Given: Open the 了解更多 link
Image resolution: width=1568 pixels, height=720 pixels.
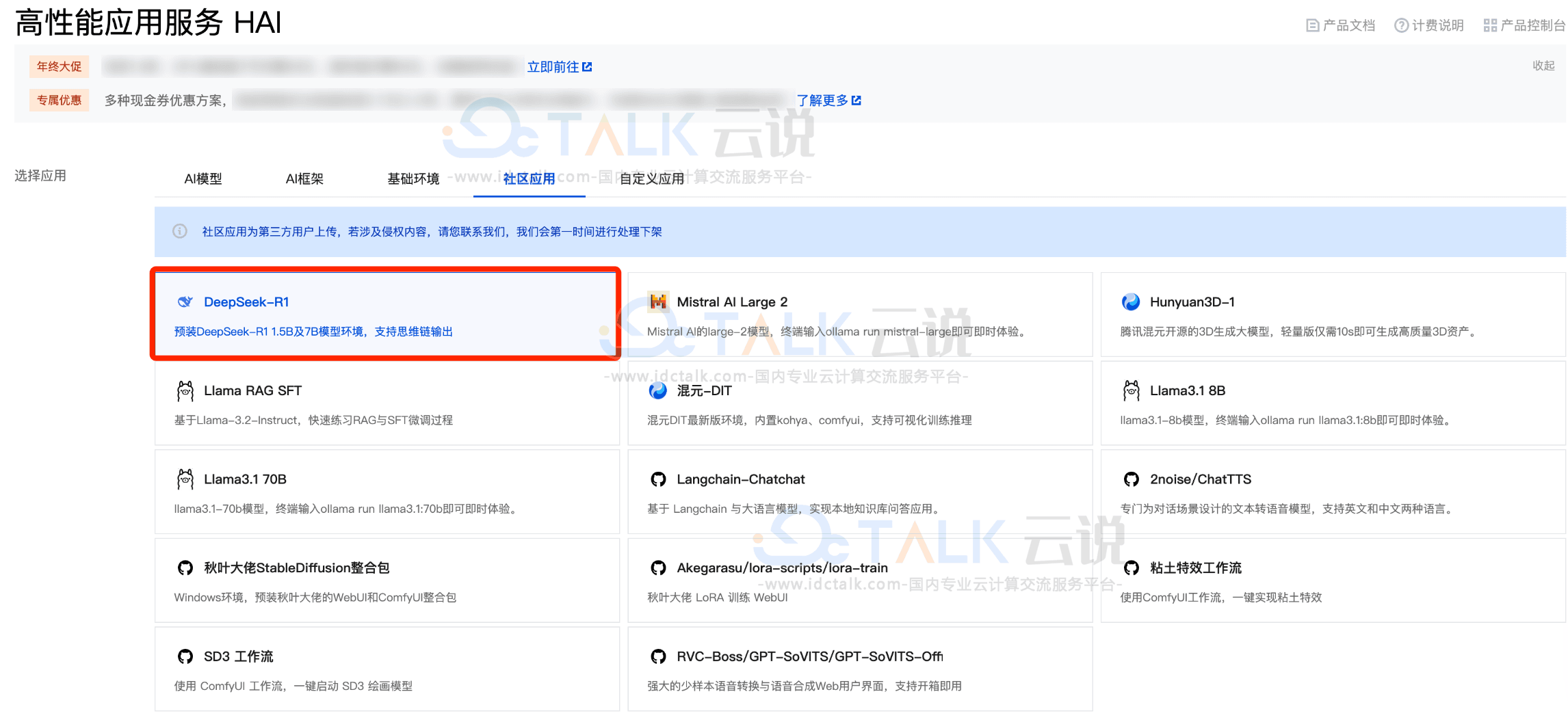Looking at the screenshot, I should point(822,101).
